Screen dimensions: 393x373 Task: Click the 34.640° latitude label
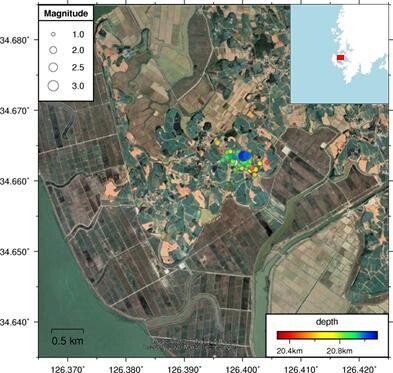pos(15,322)
